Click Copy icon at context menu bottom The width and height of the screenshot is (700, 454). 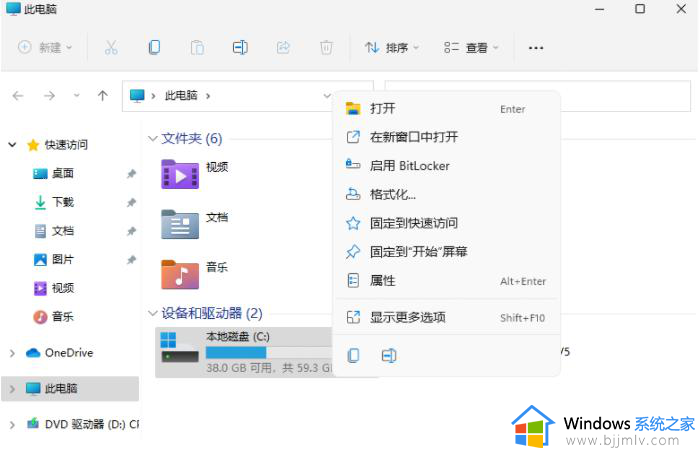click(x=353, y=355)
